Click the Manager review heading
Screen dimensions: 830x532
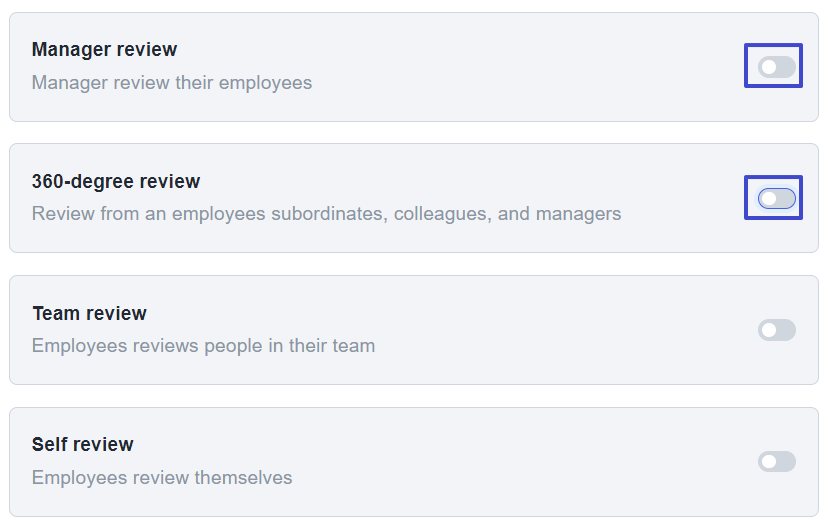click(x=104, y=49)
